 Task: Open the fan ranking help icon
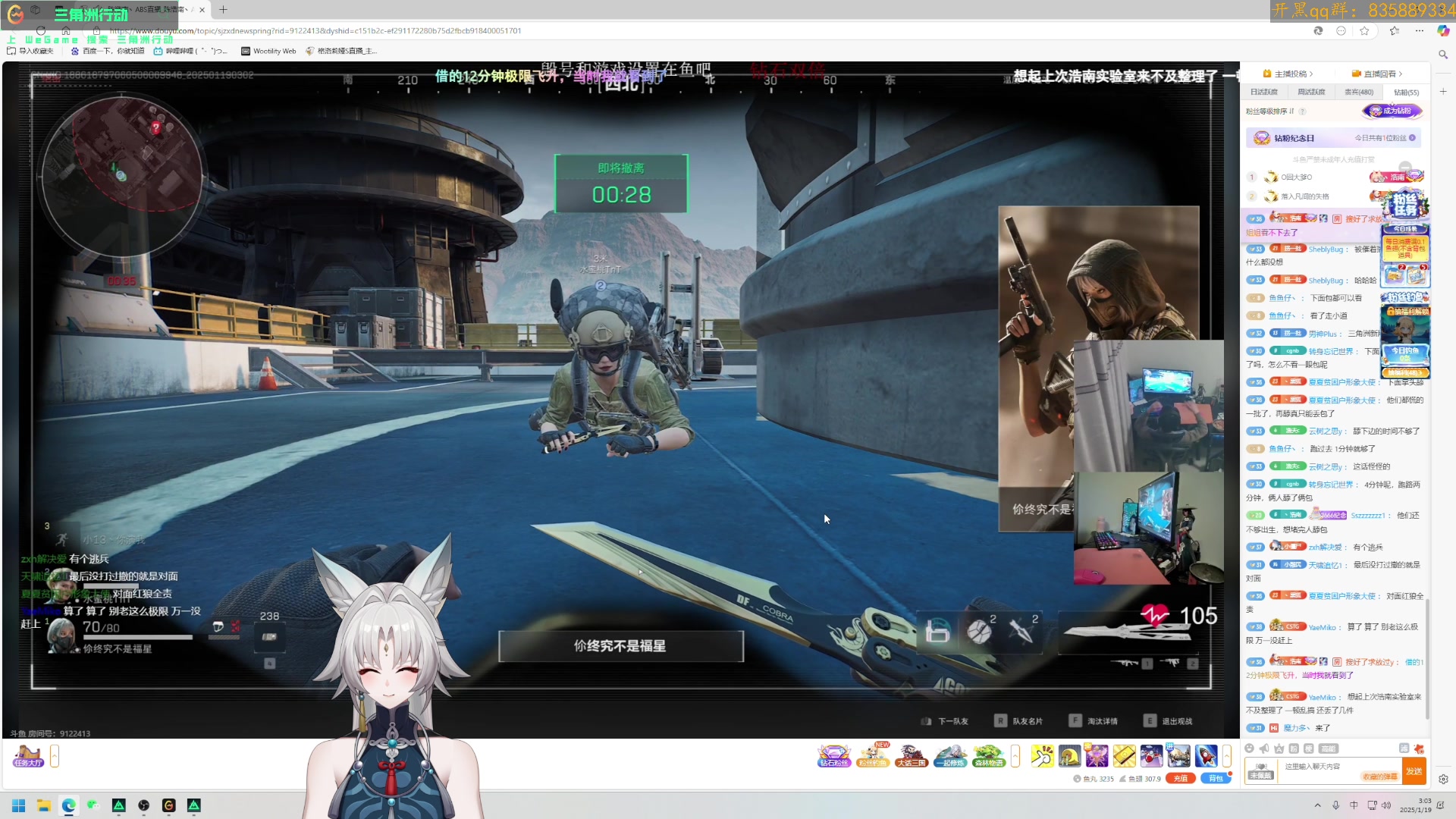pyautogui.click(x=1302, y=111)
